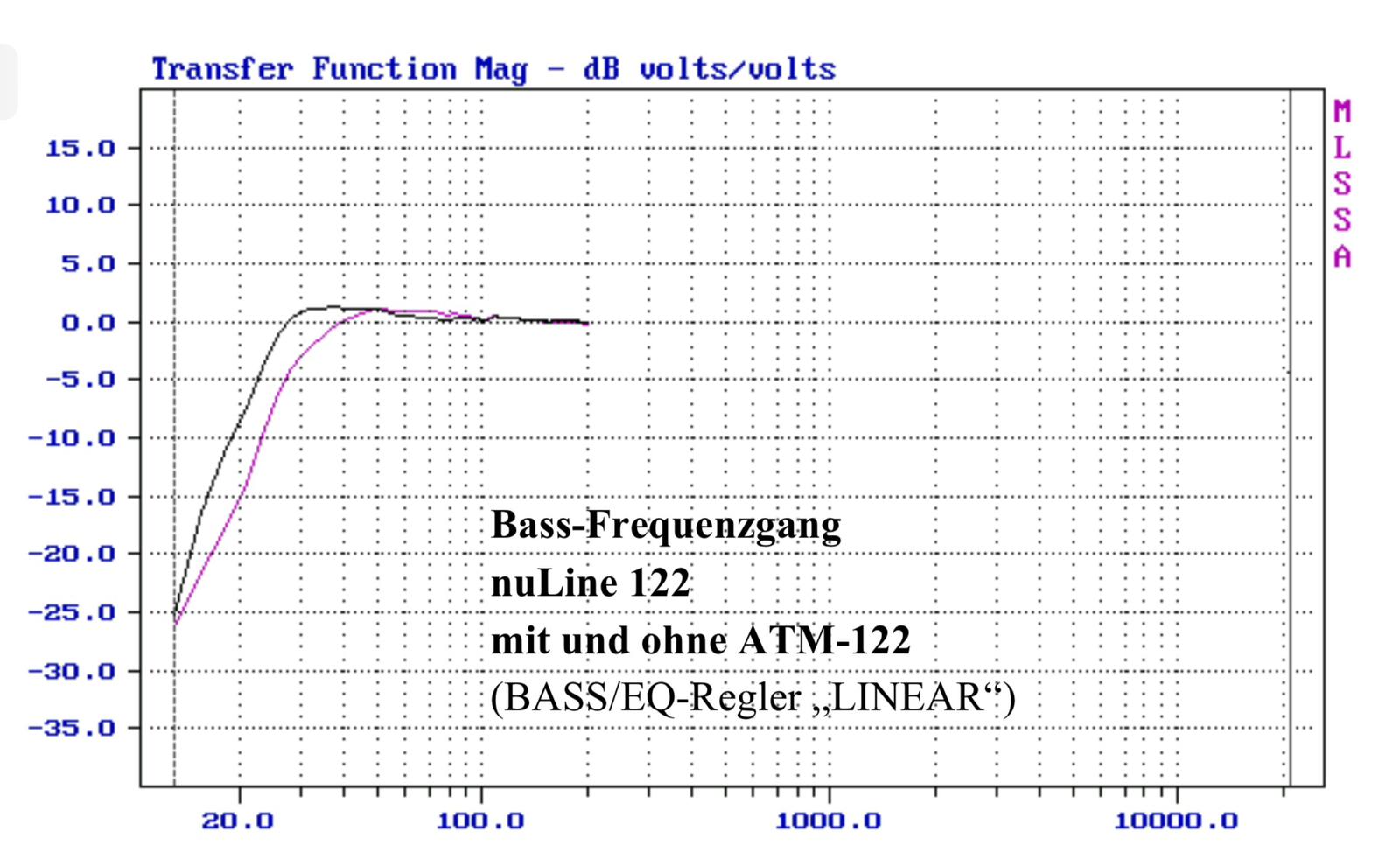Click the -10.0 y-axis label

[x=73, y=438]
